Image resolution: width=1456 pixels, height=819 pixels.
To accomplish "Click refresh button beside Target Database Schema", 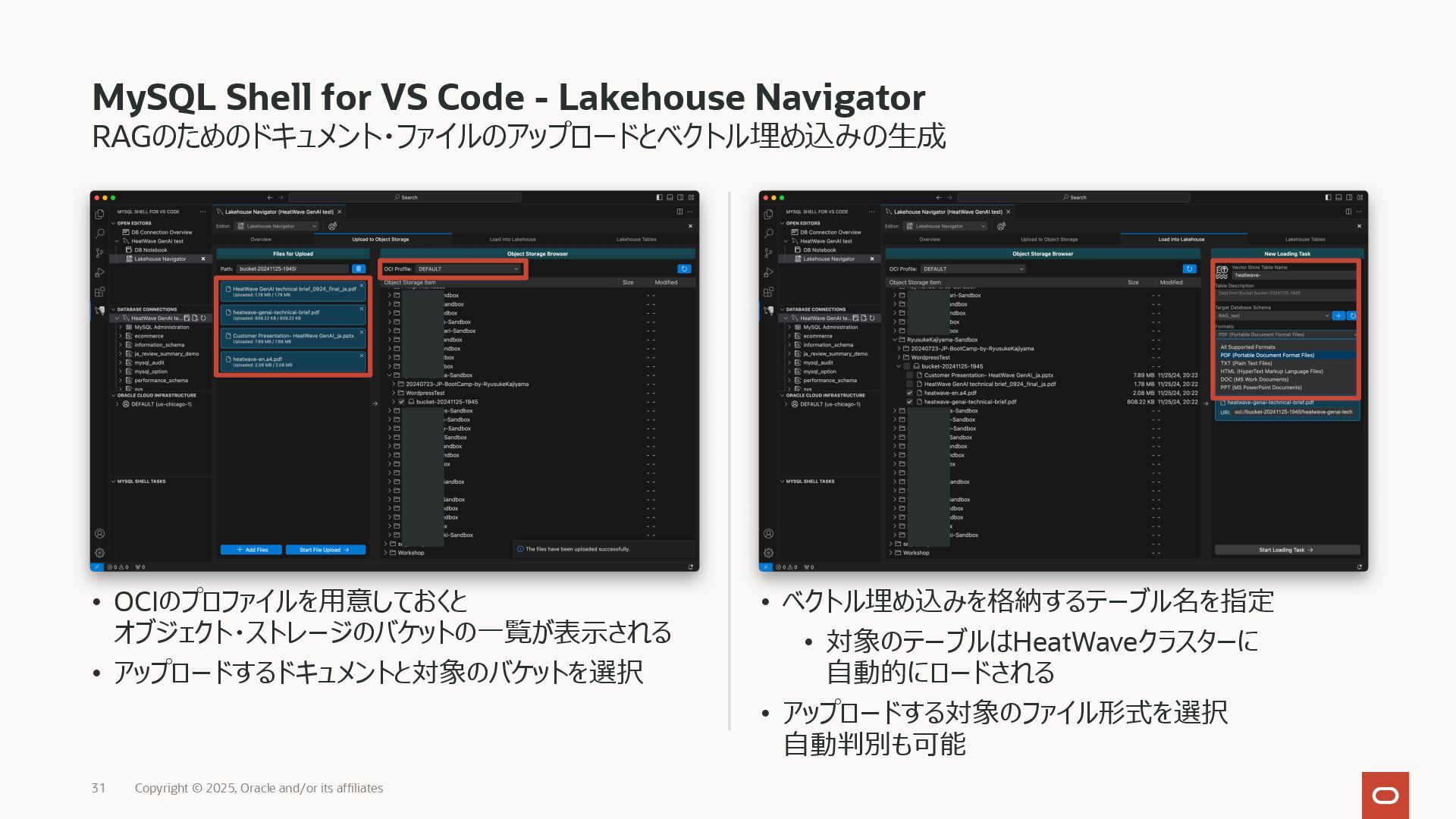I will (x=1351, y=315).
